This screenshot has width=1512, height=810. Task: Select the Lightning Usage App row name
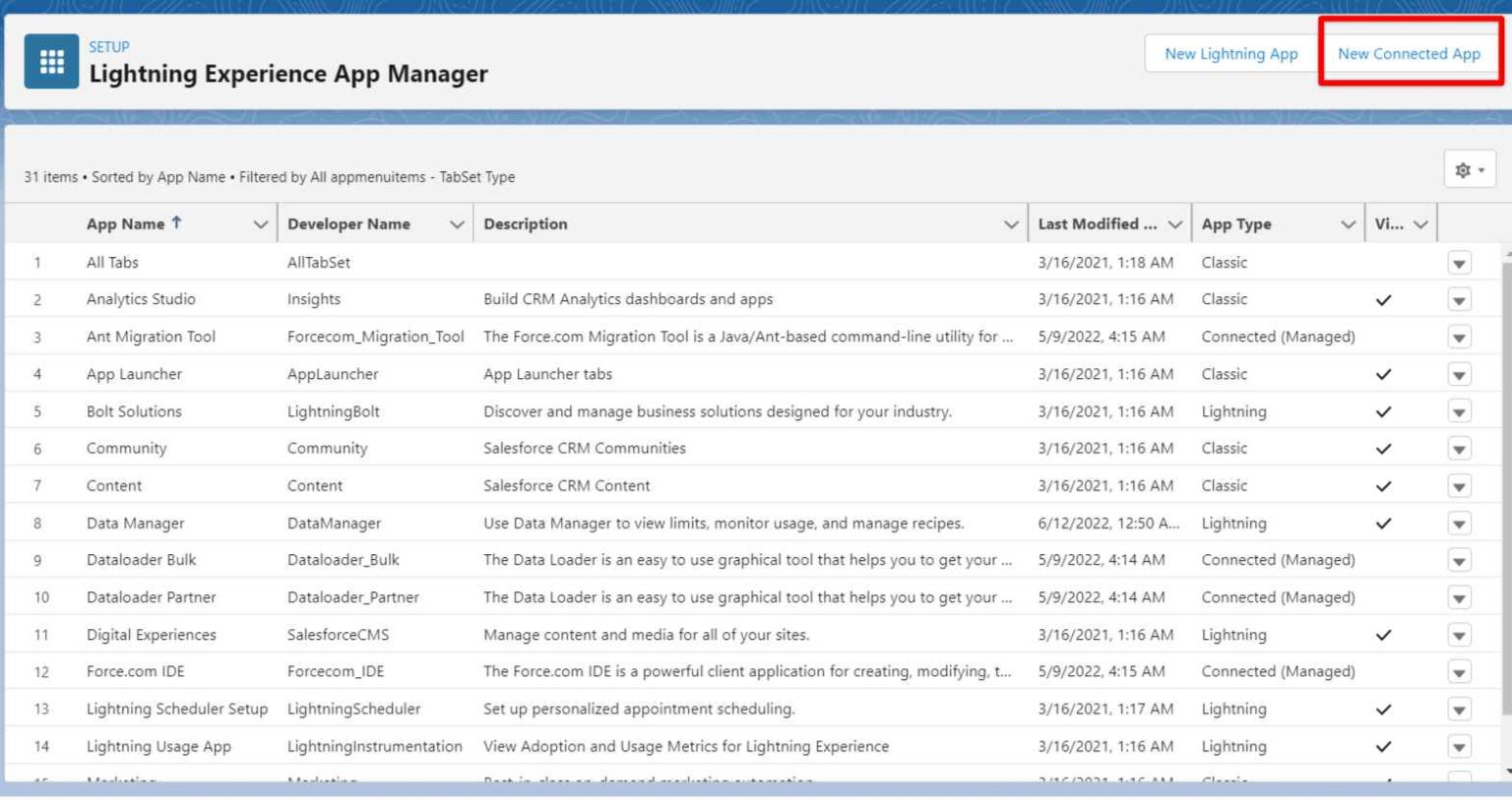click(158, 746)
